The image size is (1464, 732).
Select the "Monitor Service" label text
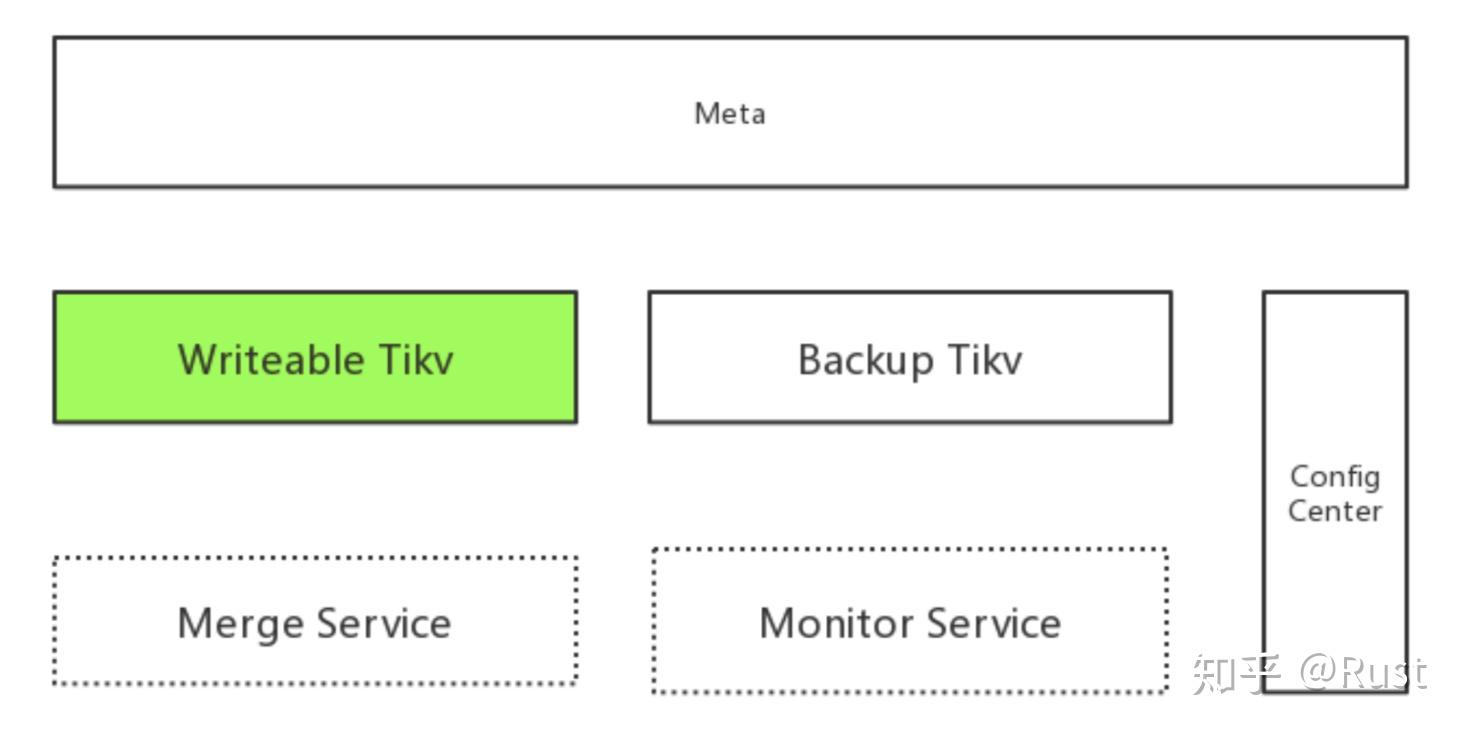coord(910,623)
